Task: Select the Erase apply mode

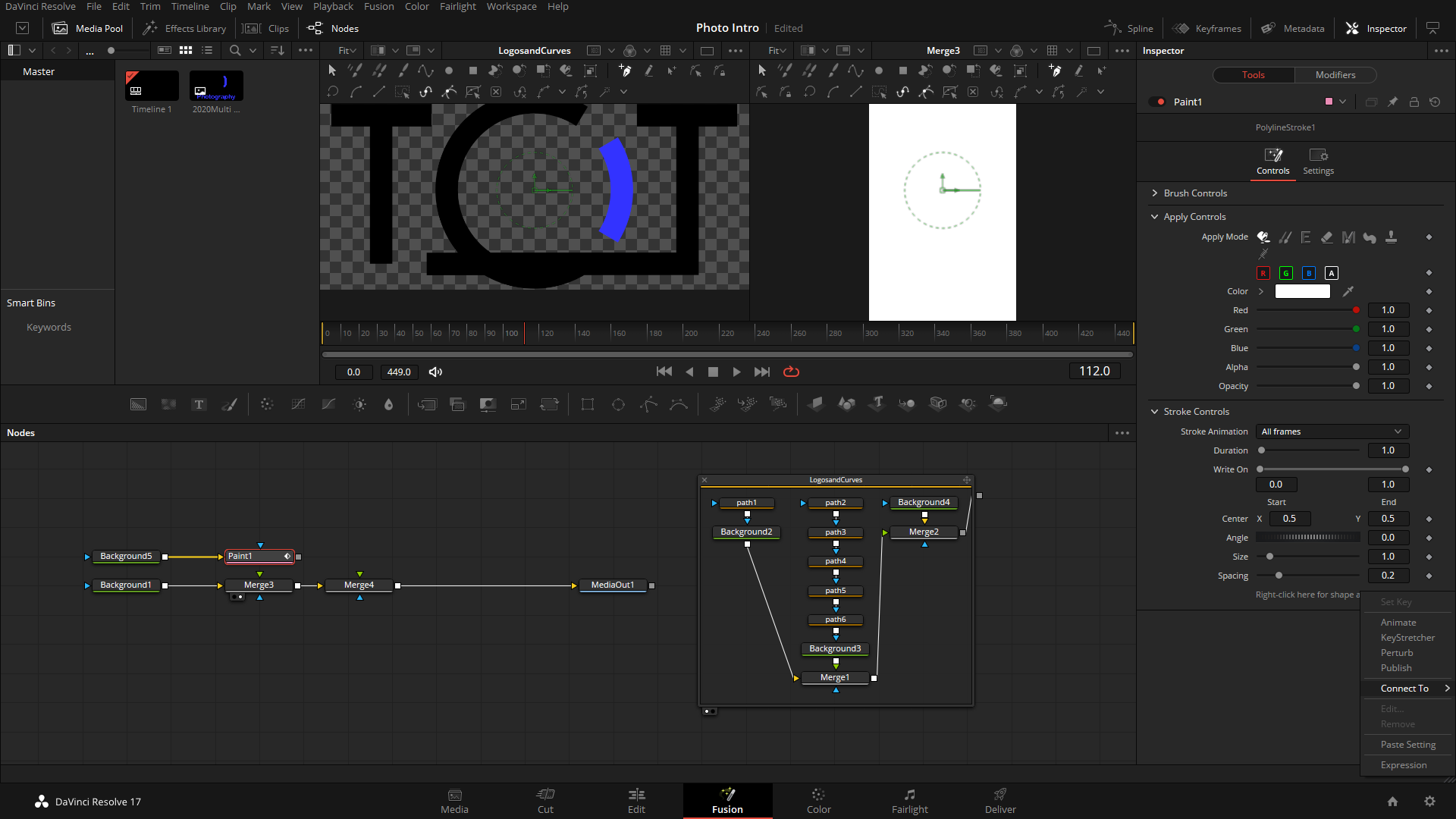Action: pyautogui.click(x=1326, y=237)
